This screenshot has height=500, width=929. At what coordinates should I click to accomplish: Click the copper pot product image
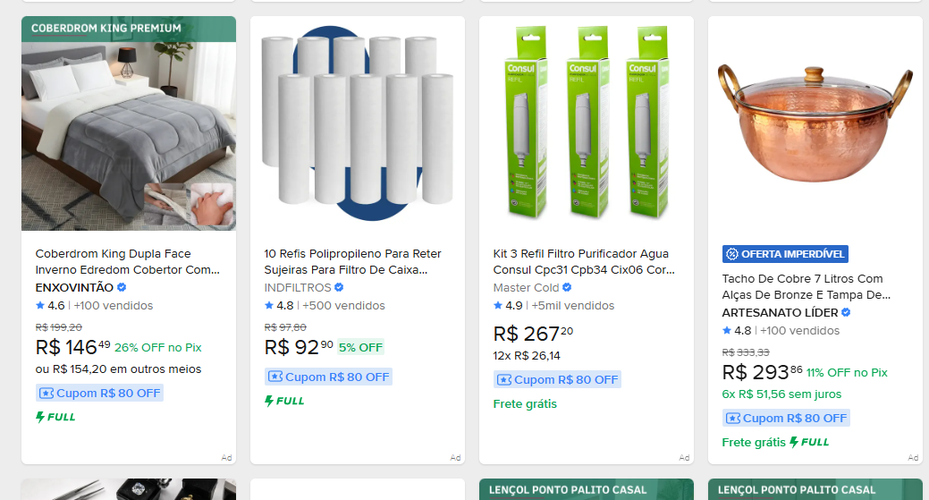coord(815,124)
